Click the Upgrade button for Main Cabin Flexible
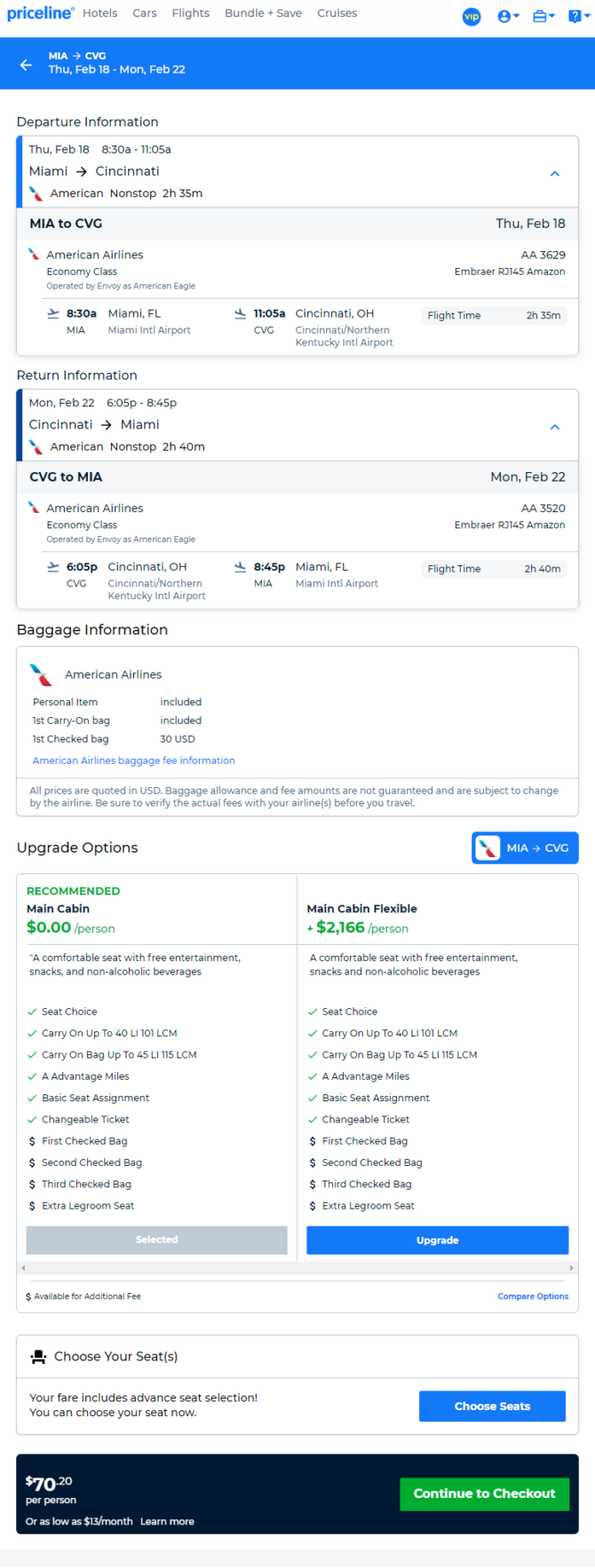 pos(438,1241)
